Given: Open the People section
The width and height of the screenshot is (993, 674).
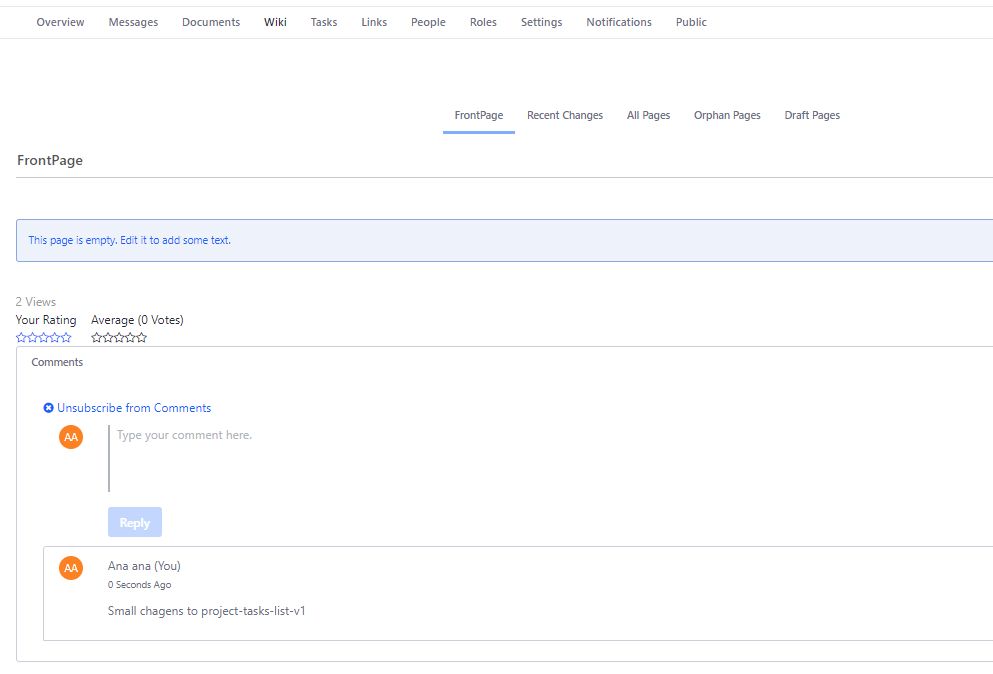Looking at the screenshot, I should point(428,22).
